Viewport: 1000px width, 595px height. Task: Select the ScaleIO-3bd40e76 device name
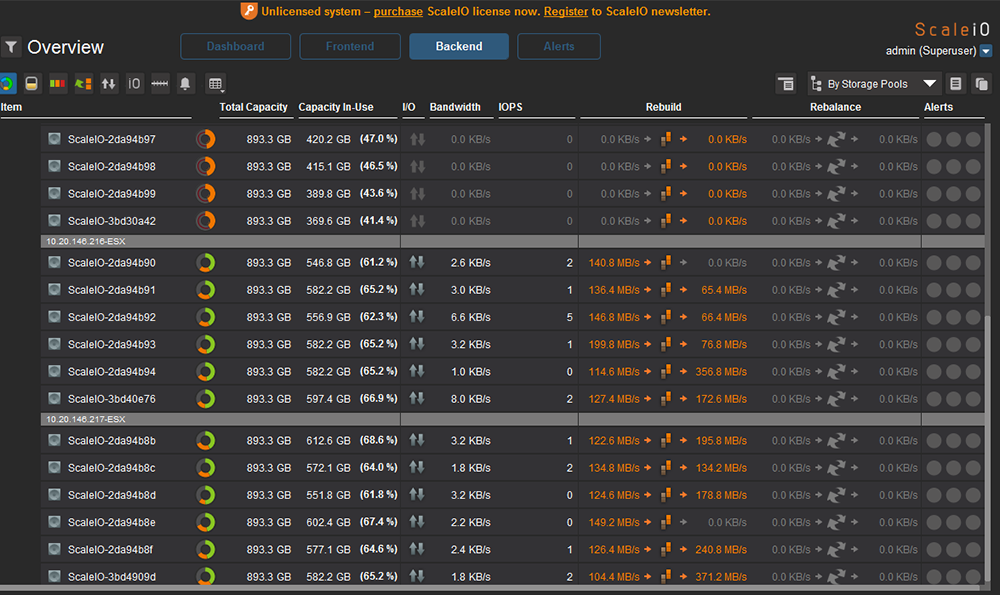coord(112,399)
